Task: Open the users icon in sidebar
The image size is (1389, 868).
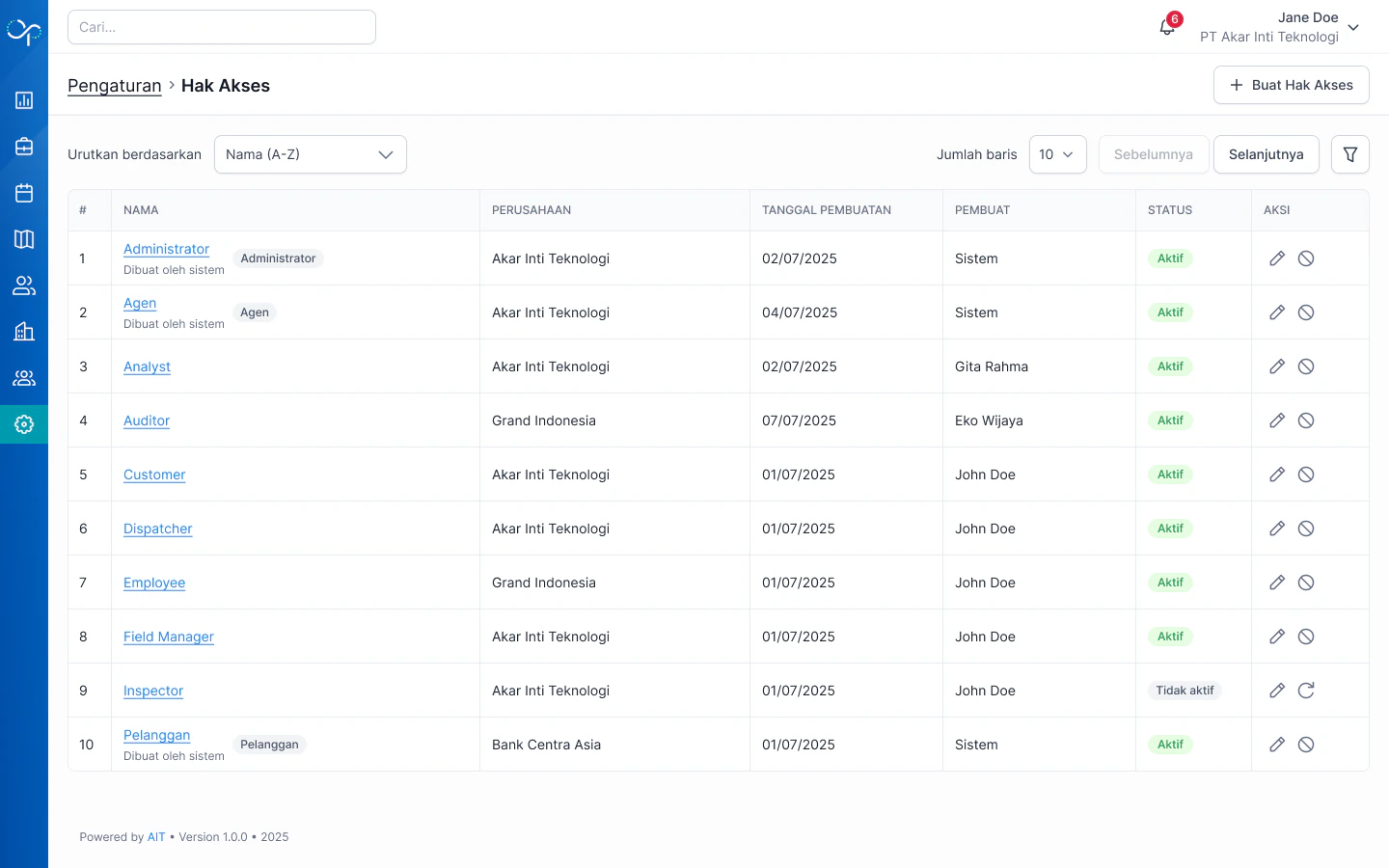Action: click(24, 285)
